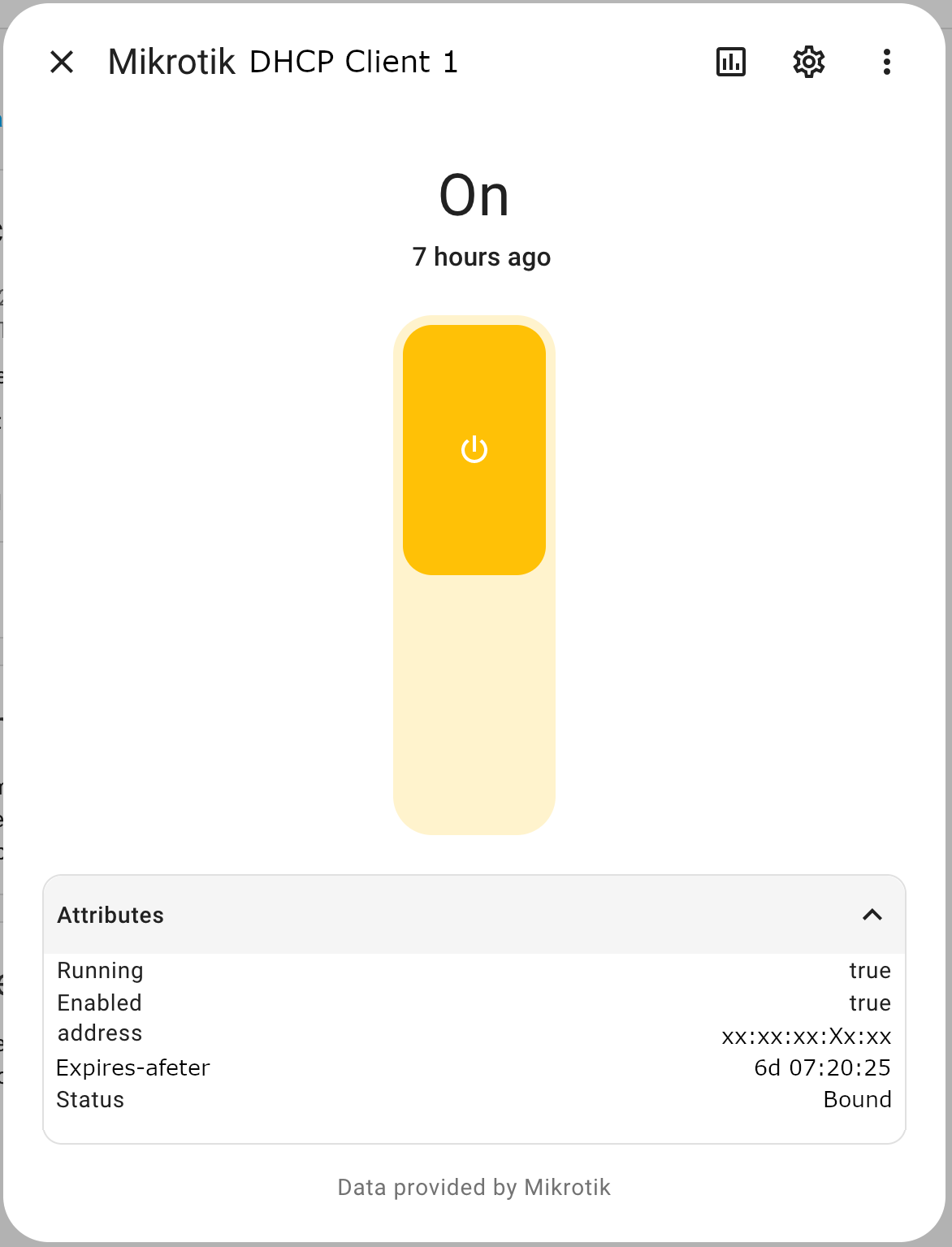Open more options via kebab icon
Screen dimensions: 952x1247
pos(886,61)
